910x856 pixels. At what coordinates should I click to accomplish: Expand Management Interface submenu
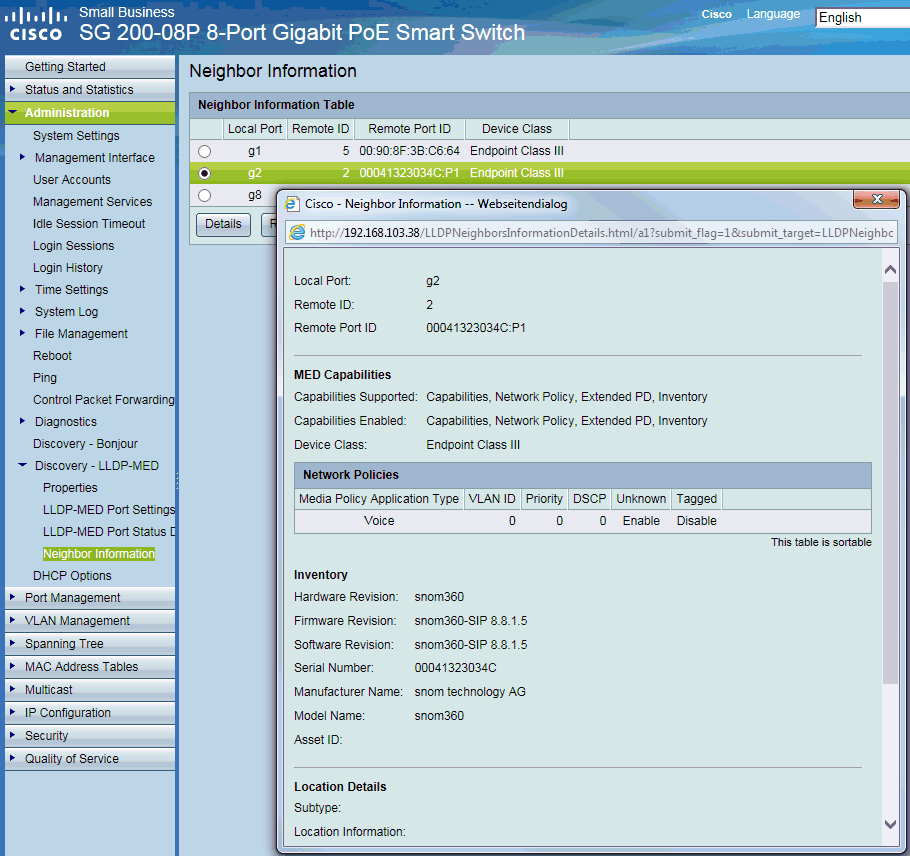tap(22, 157)
